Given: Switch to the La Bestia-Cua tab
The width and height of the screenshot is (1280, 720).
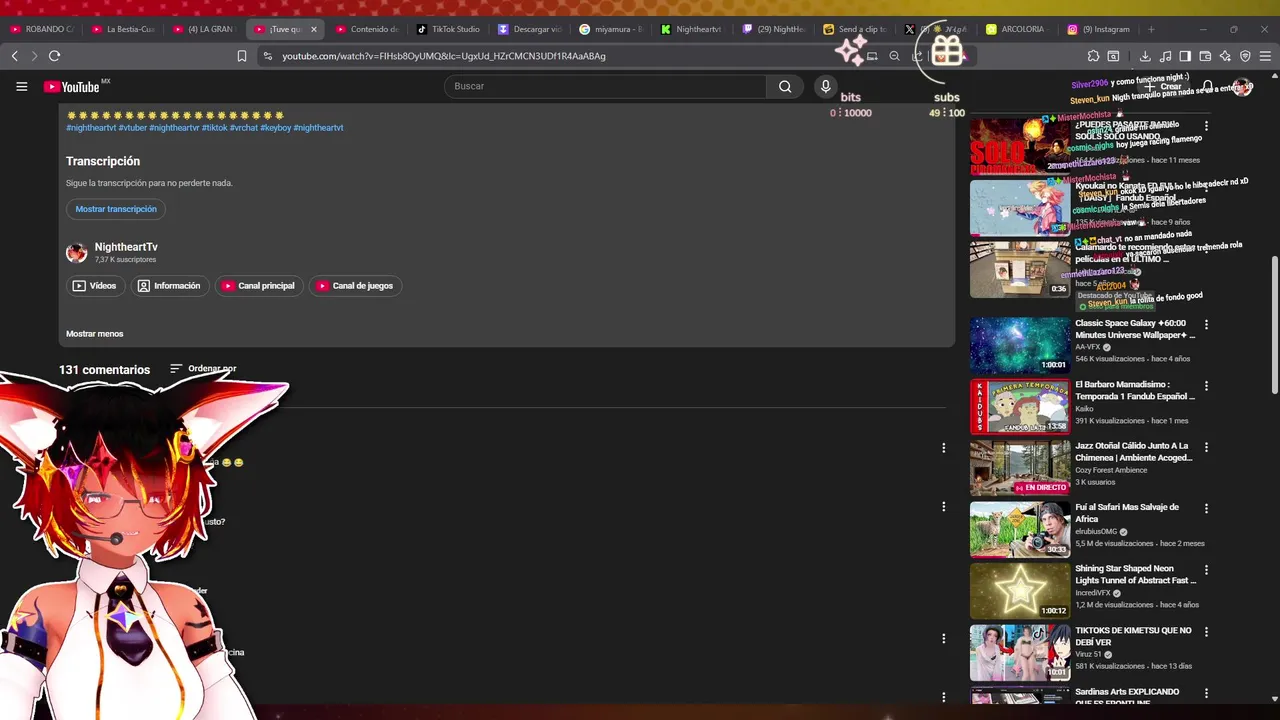Looking at the screenshot, I should pyautogui.click(x=123, y=29).
